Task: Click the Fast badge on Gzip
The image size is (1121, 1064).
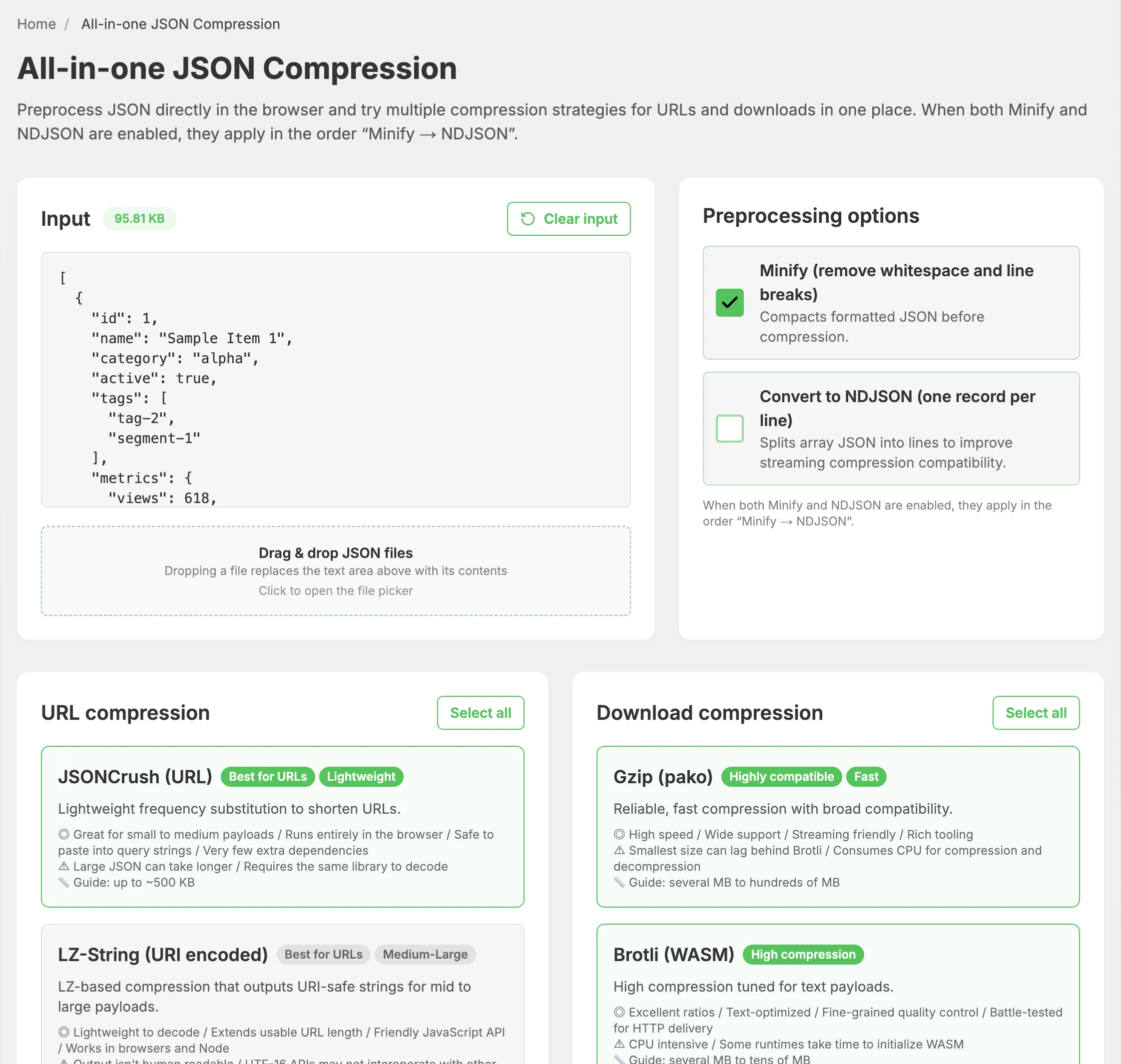Action: pos(866,776)
